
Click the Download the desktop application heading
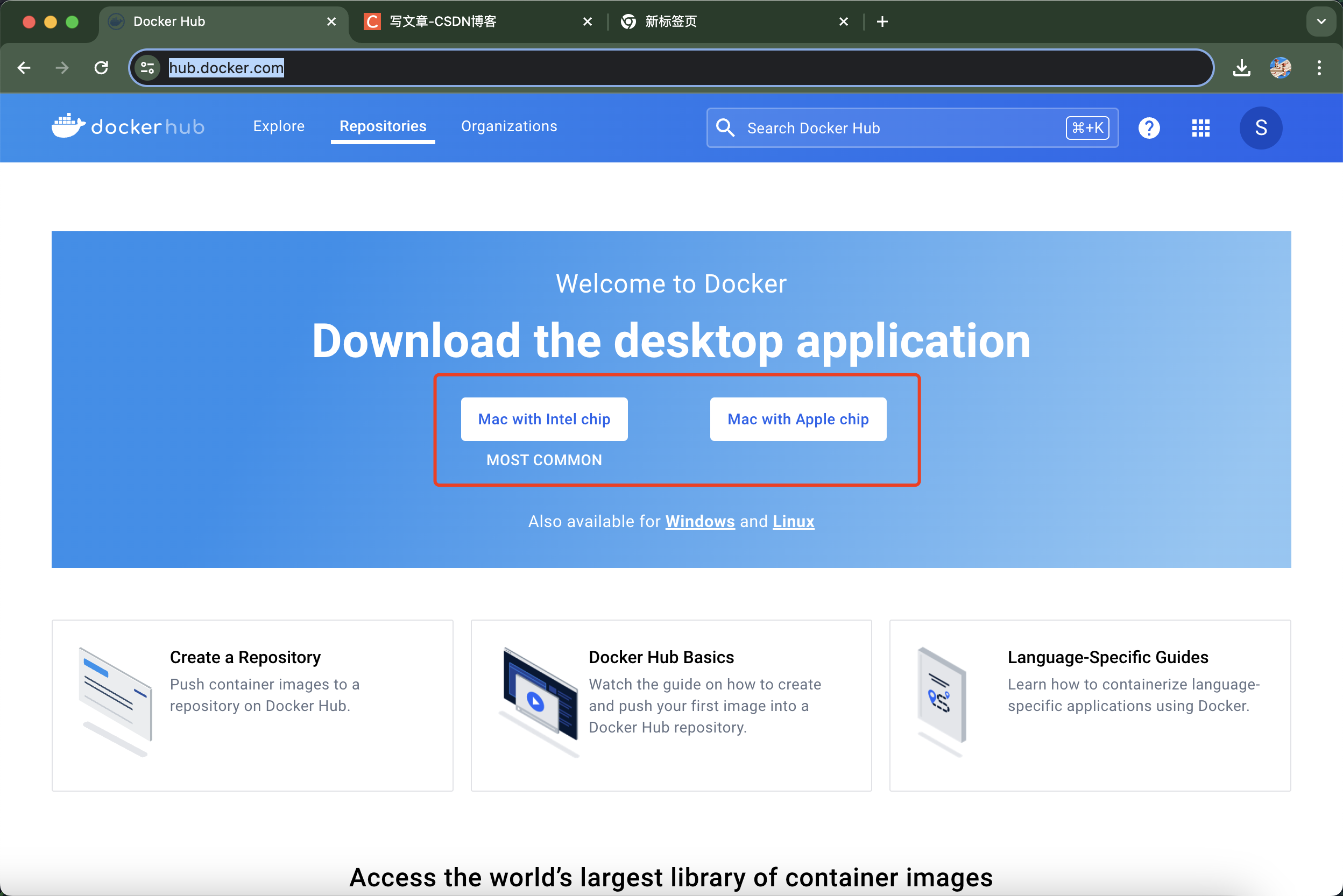[671, 340]
